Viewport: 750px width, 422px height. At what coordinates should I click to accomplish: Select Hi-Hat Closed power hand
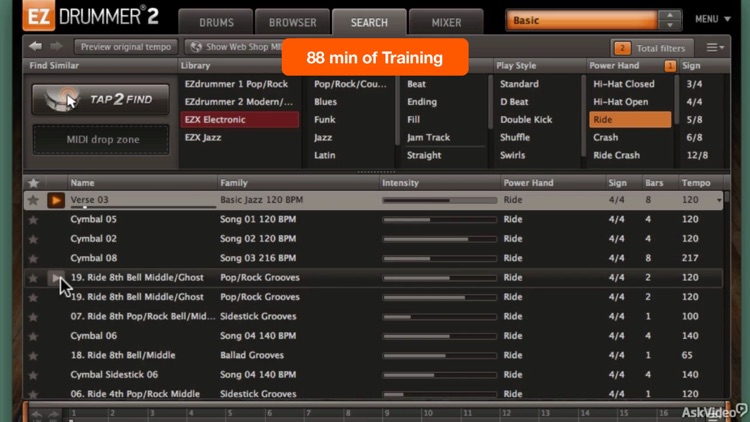tap(624, 84)
